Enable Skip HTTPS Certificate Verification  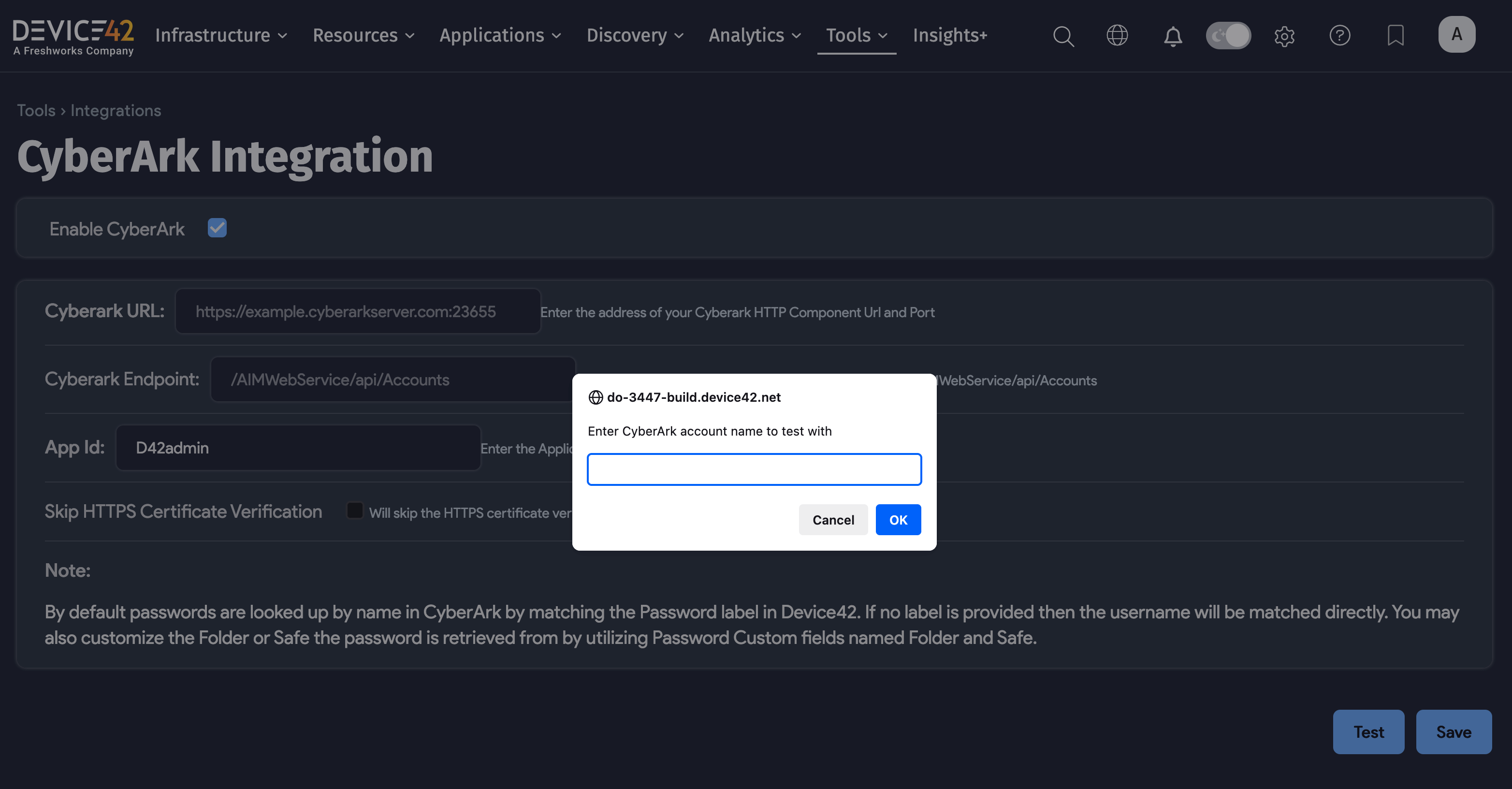click(x=355, y=511)
